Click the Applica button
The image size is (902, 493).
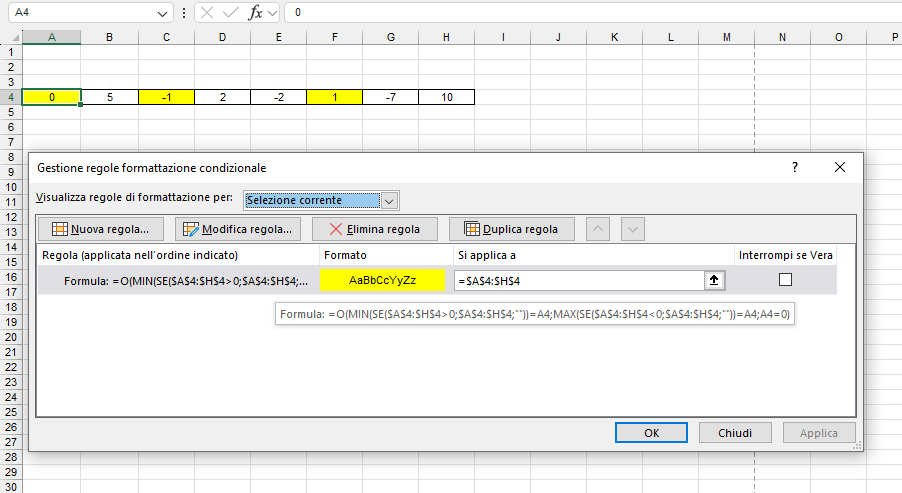(819, 433)
